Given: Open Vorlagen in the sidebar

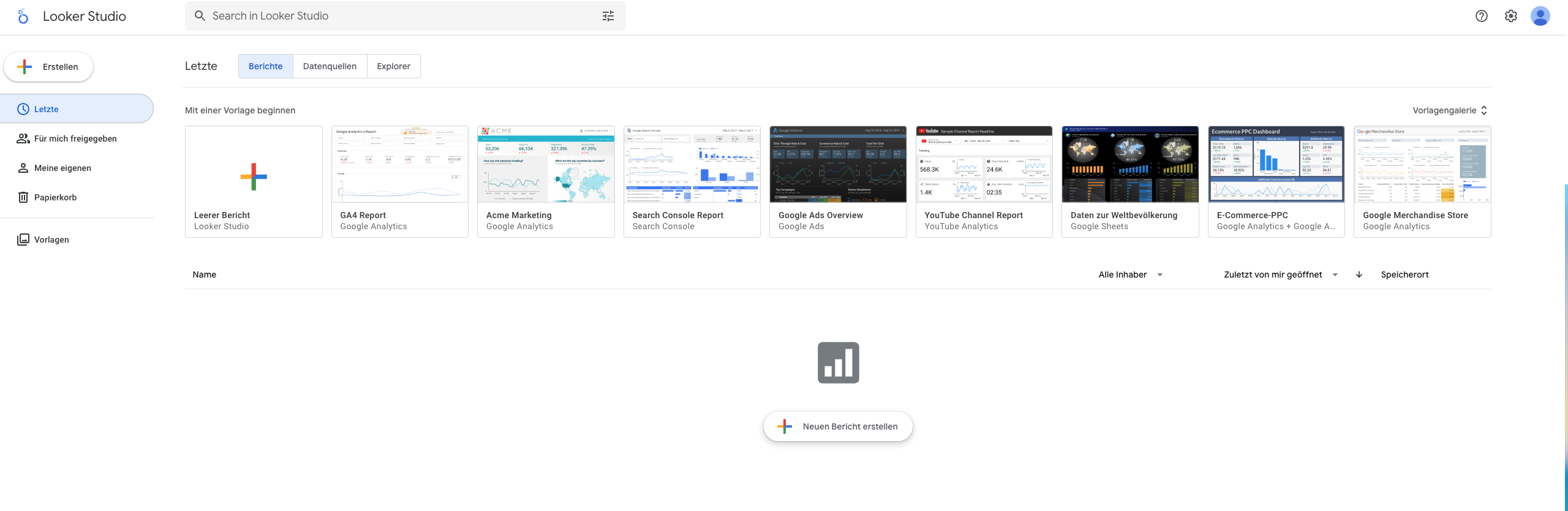Looking at the screenshot, I should click(x=77, y=240).
